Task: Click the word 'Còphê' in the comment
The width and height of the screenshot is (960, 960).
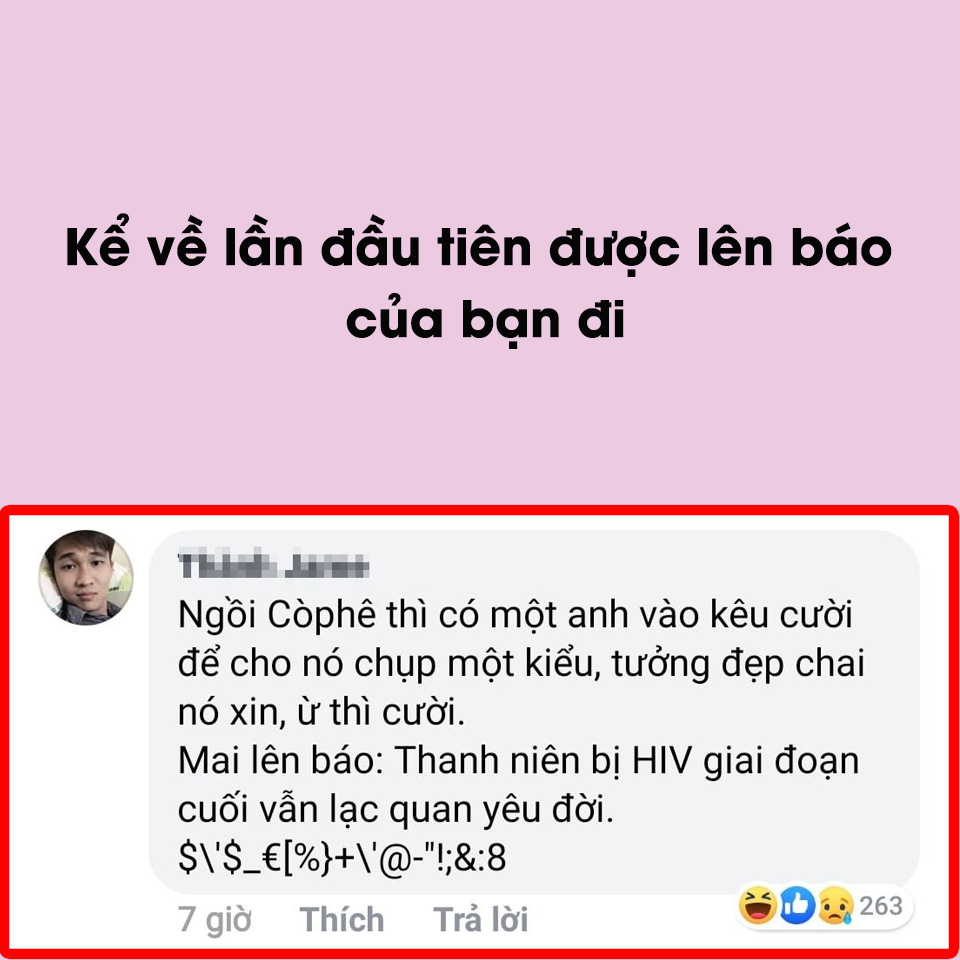Action: point(321,614)
